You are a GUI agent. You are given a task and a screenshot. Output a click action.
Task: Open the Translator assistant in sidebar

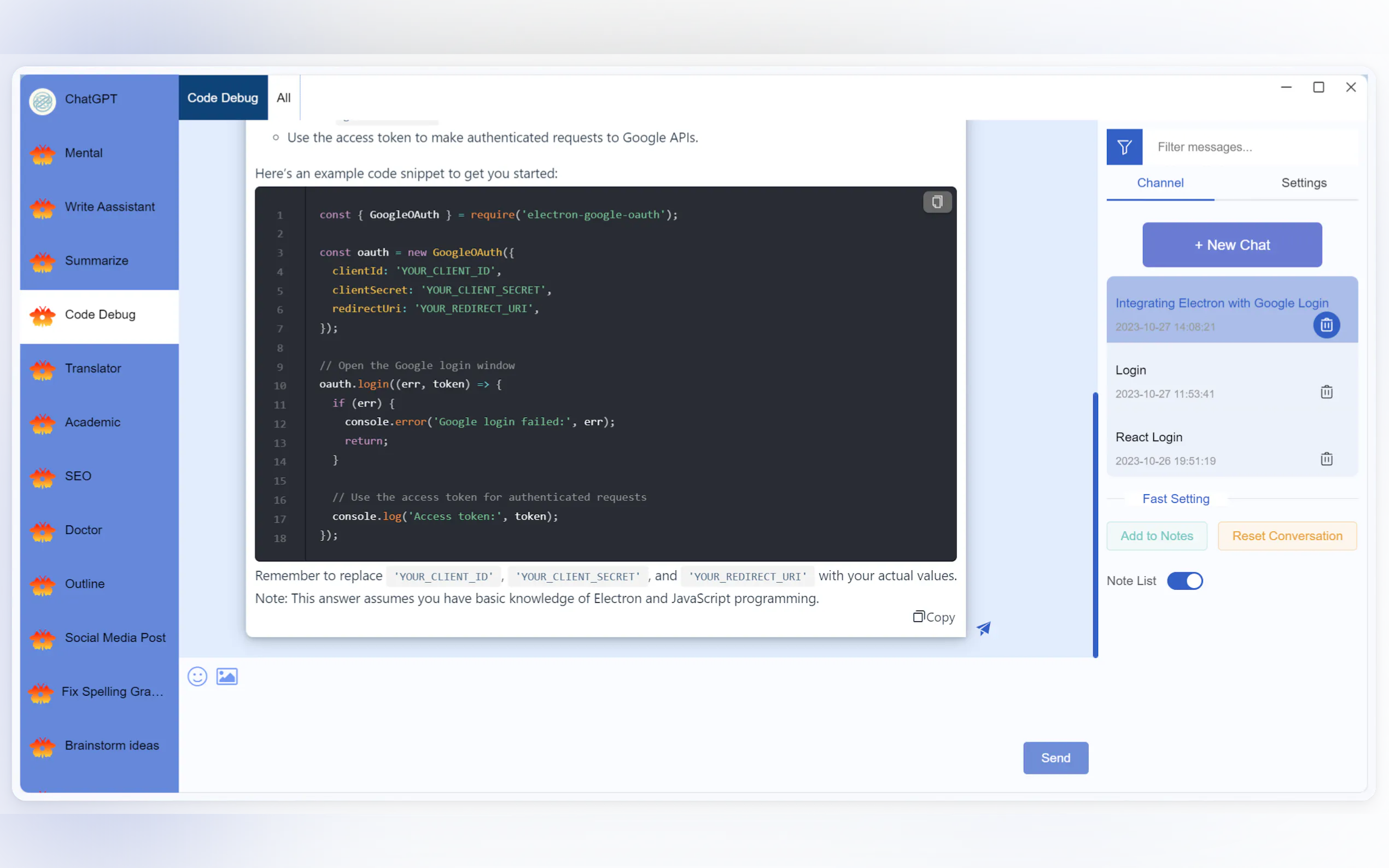click(93, 368)
